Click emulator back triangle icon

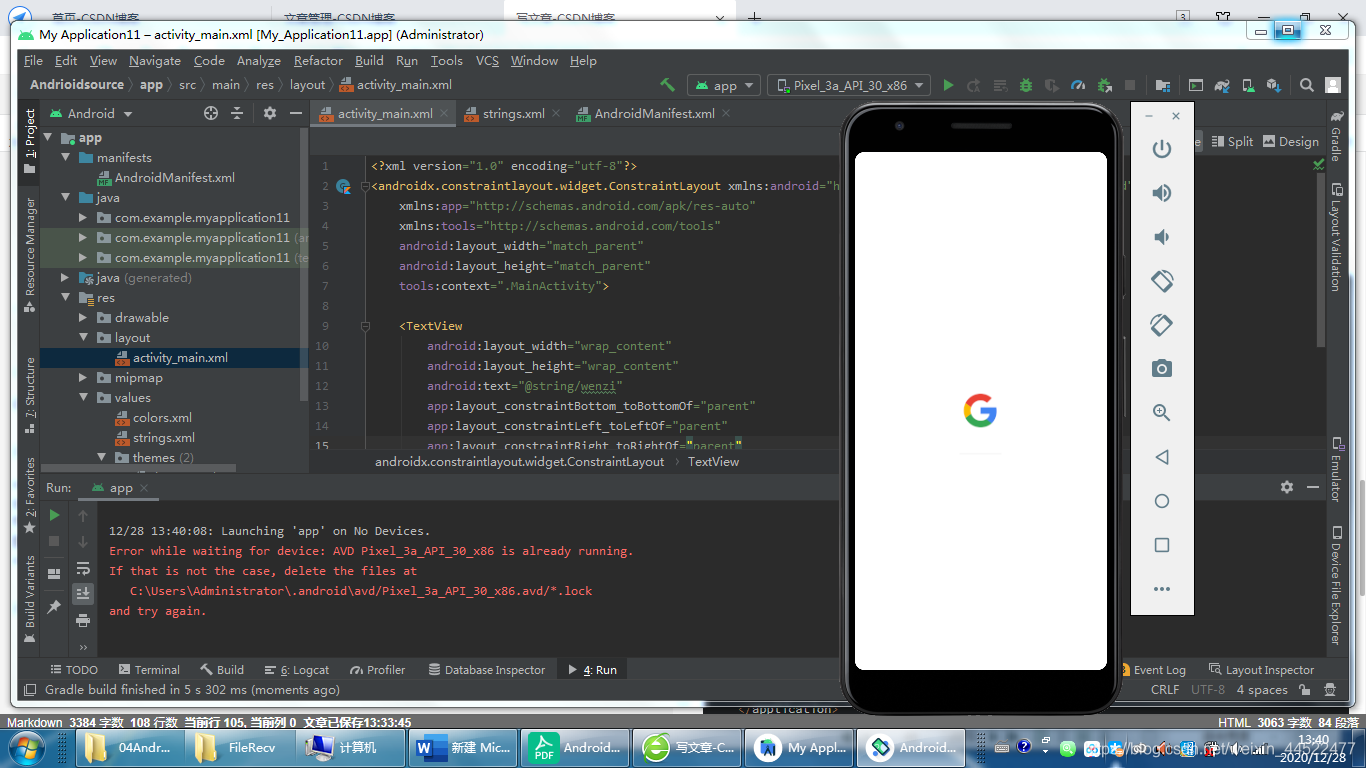click(1162, 457)
